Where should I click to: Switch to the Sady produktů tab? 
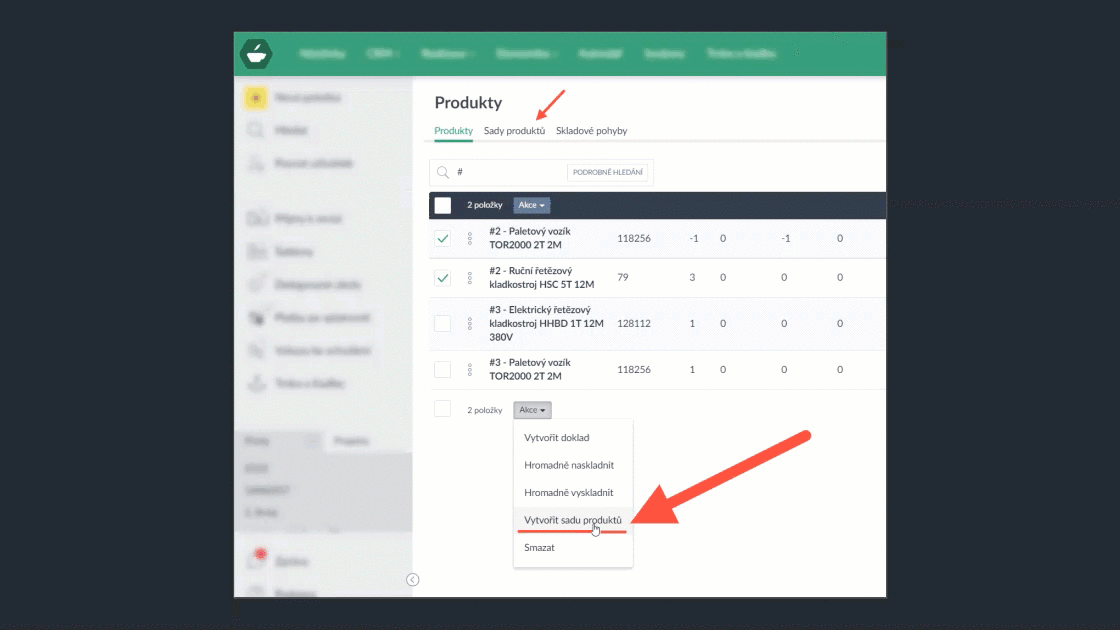click(514, 131)
